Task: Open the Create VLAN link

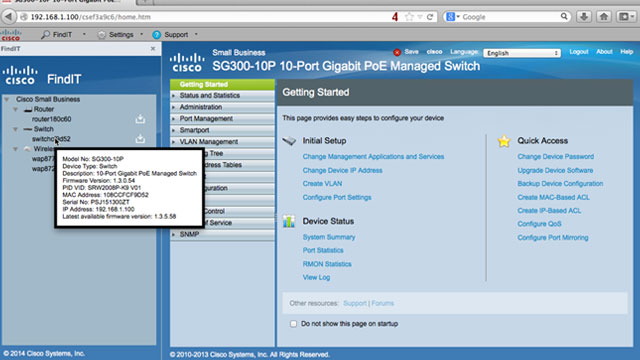Action: pos(322,184)
